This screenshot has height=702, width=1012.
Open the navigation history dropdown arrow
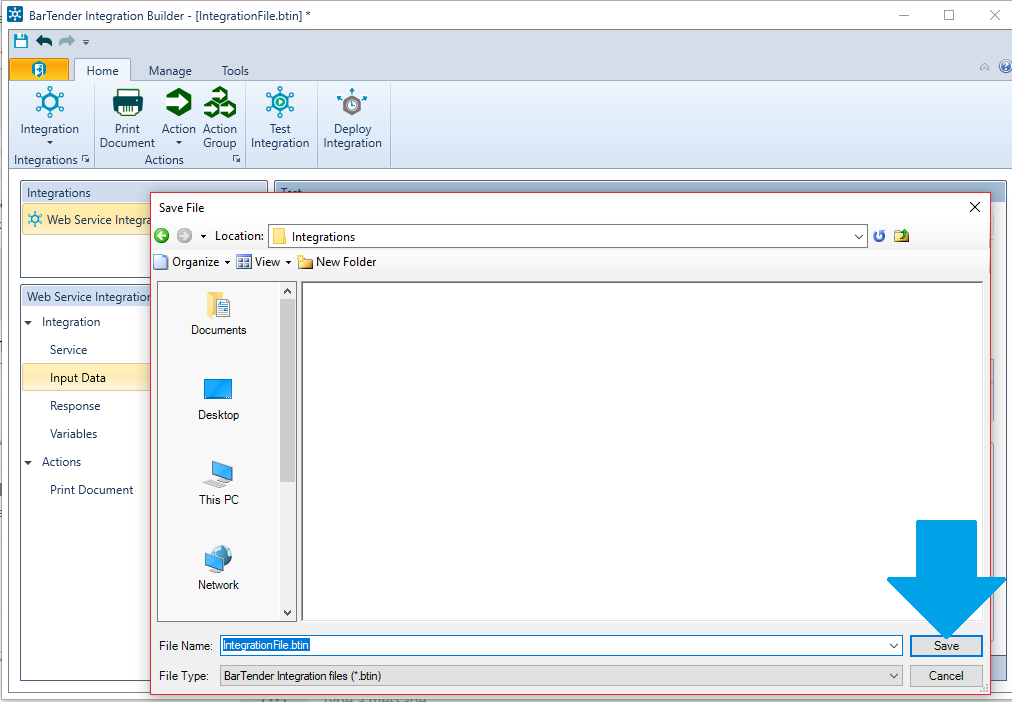pyautogui.click(x=203, y=237)
